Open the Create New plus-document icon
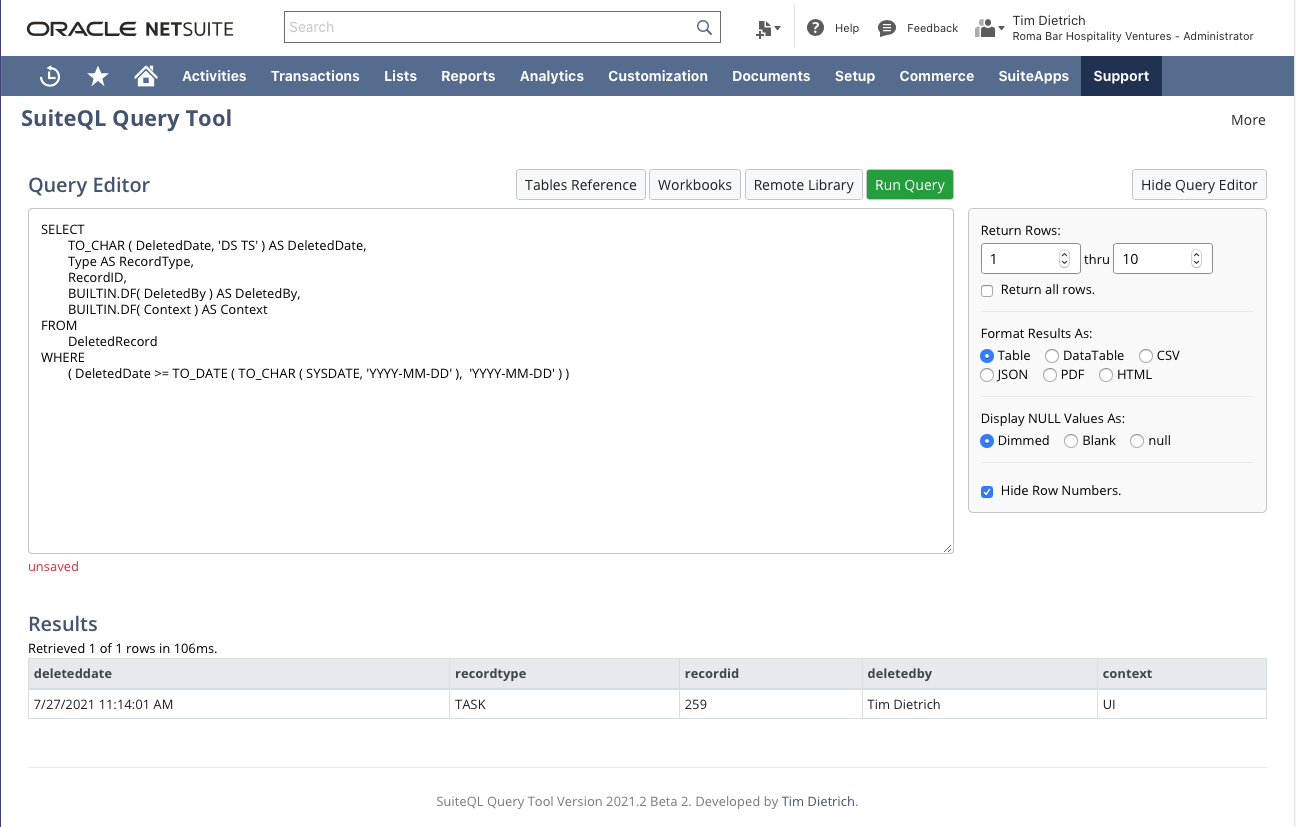The height and width of the screenshot is (827, 1296). click(767, 29)
